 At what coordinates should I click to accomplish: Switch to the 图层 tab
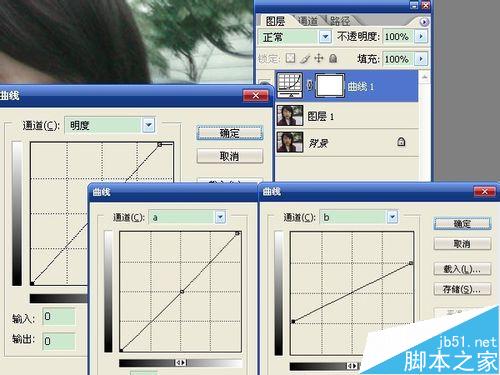[275, 21]
